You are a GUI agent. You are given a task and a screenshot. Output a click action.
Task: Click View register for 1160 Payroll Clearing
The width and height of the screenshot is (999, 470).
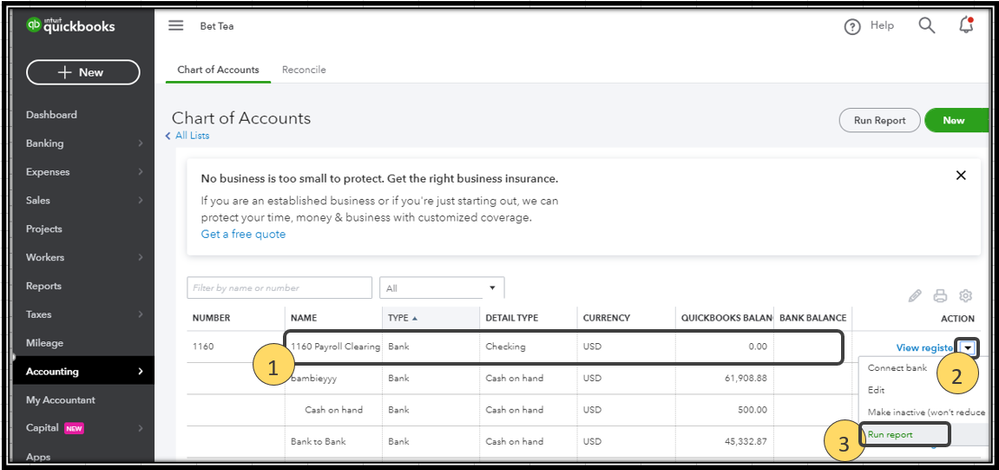[x=924, y=348]
